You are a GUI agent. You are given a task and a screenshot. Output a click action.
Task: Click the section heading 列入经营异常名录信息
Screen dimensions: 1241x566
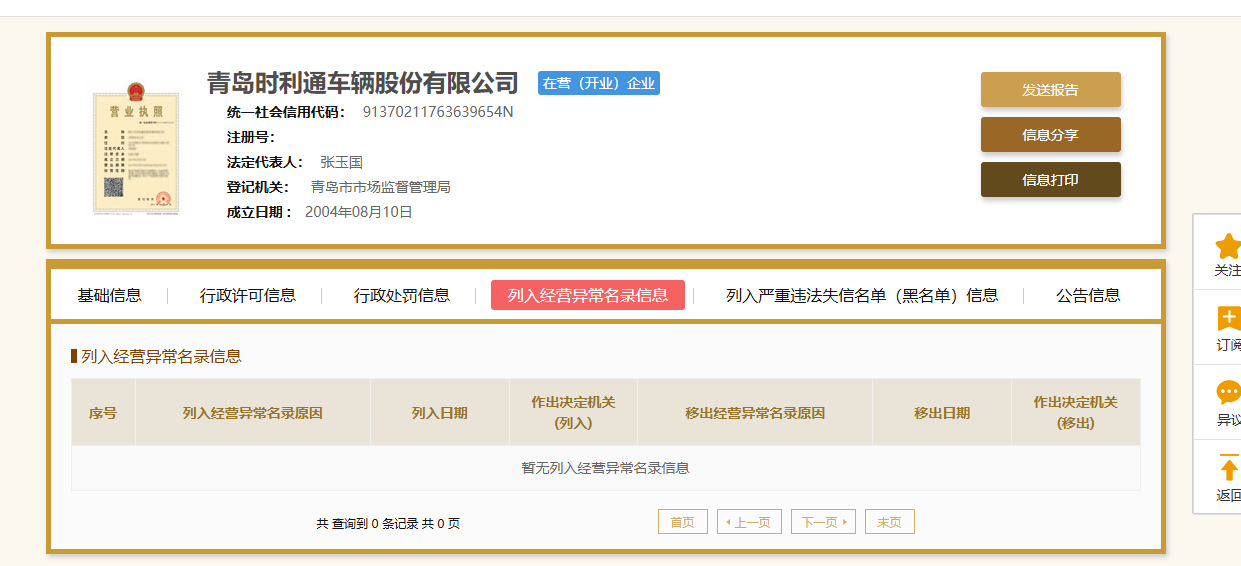(161, 356)
